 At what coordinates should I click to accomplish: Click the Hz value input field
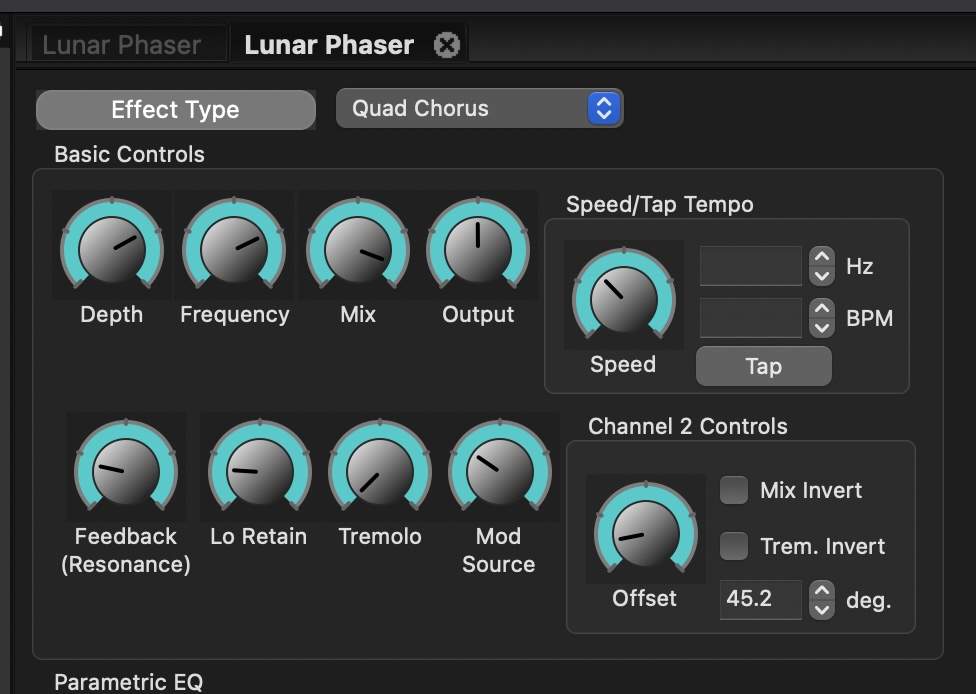(751, 266)
